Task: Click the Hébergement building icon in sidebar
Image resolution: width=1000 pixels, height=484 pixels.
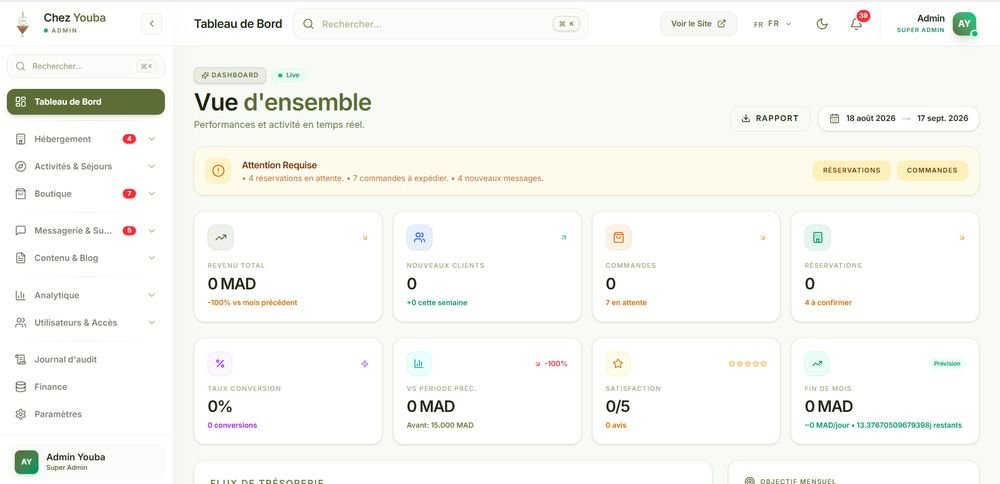Action: [20, 139]
